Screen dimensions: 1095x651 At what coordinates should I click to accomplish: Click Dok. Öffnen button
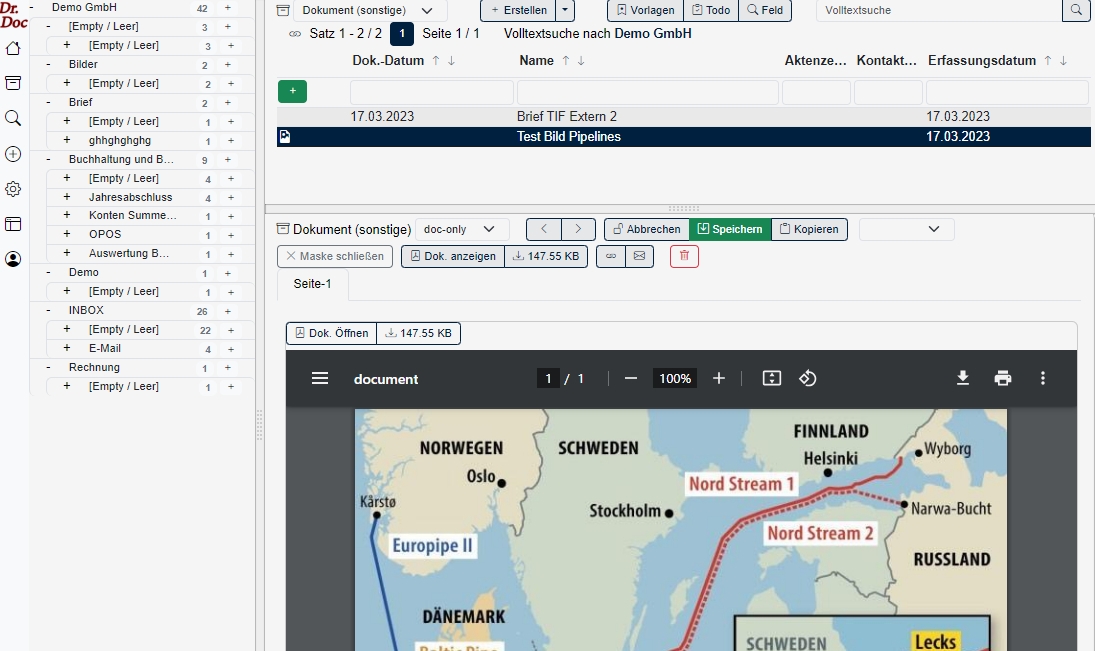click(x=332, y=333)
